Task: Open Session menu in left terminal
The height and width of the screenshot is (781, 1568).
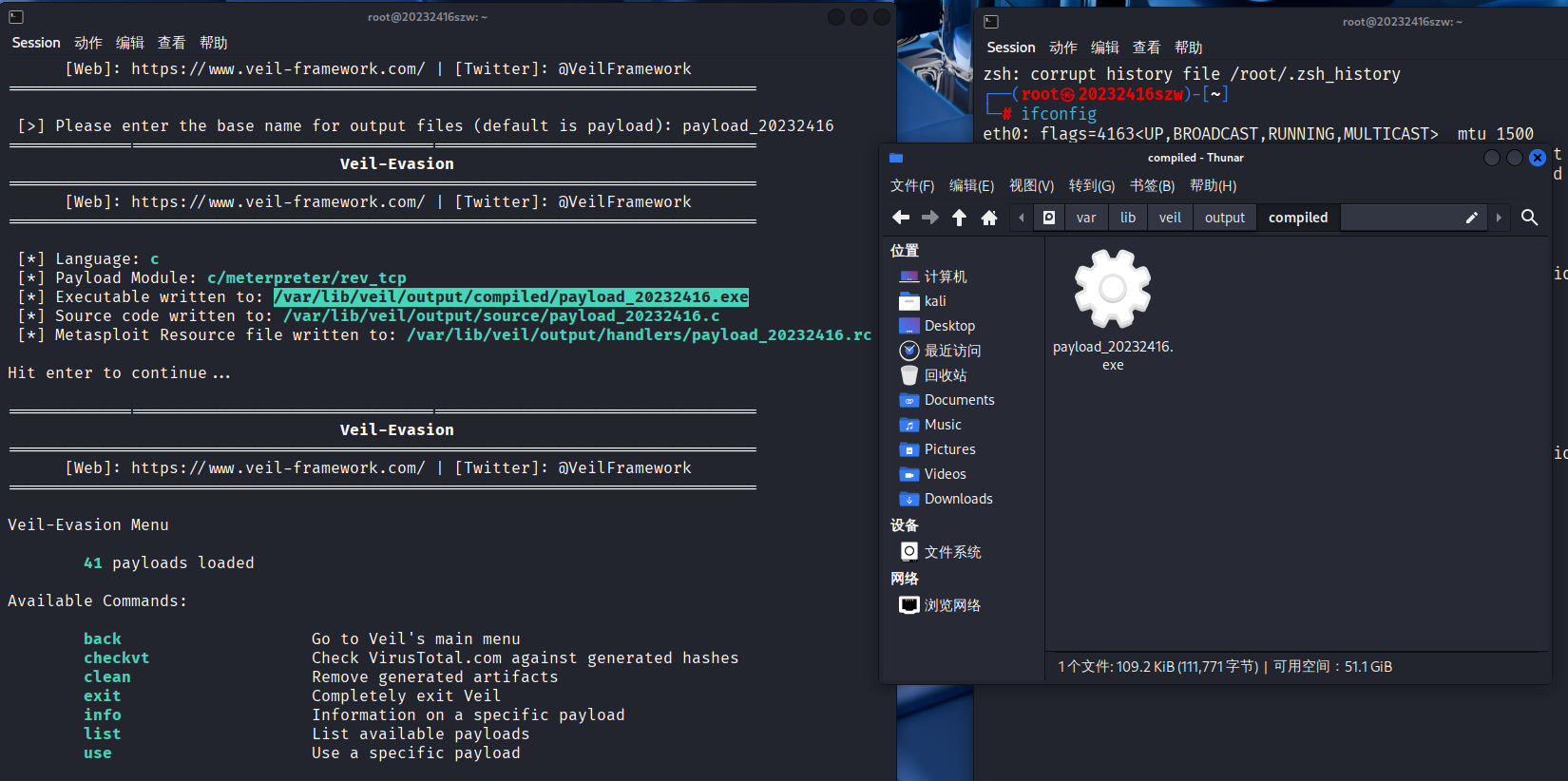Action: click(36, 43)
